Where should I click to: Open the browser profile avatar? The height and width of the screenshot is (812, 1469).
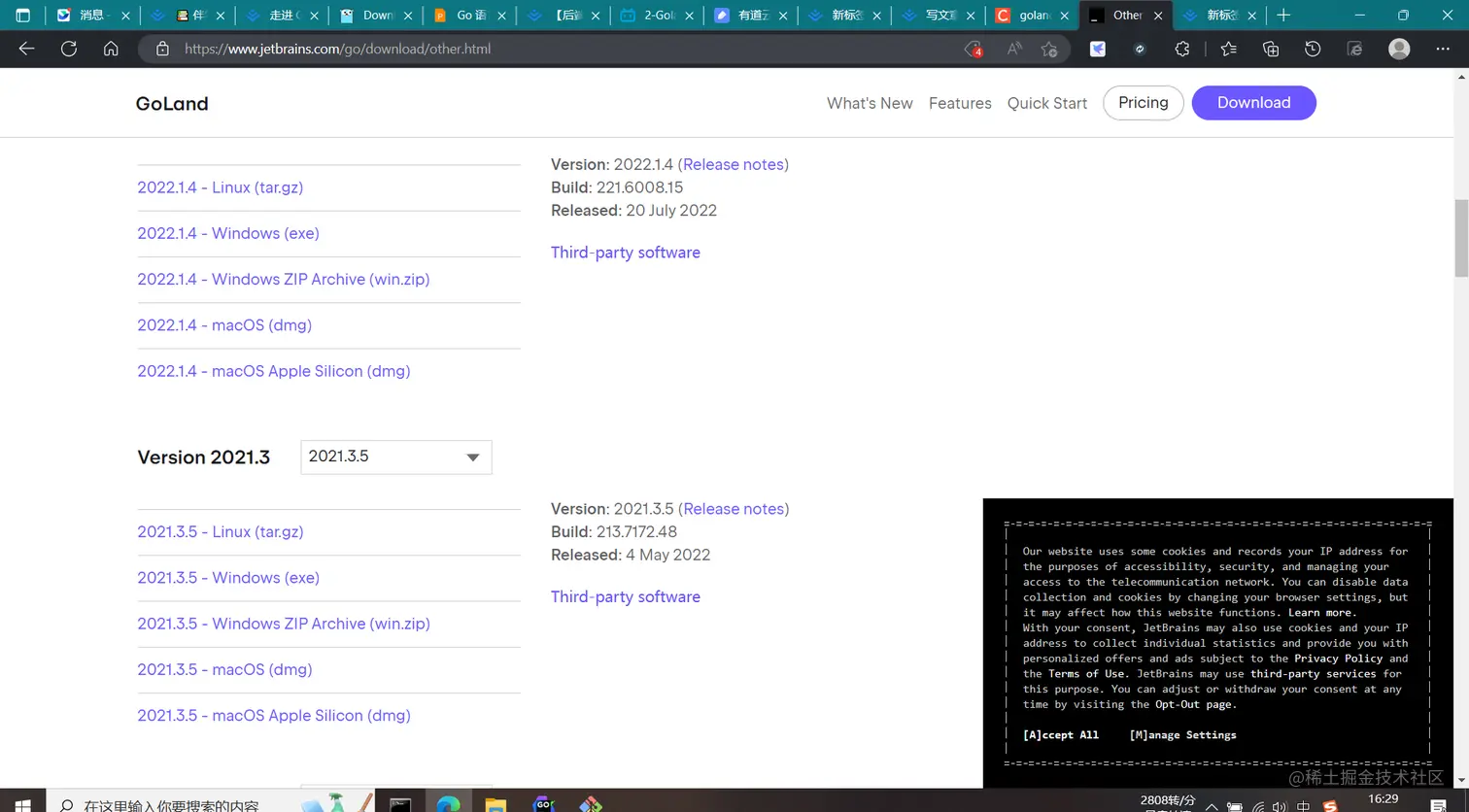pyautogui.click(x=1399, y=49)
